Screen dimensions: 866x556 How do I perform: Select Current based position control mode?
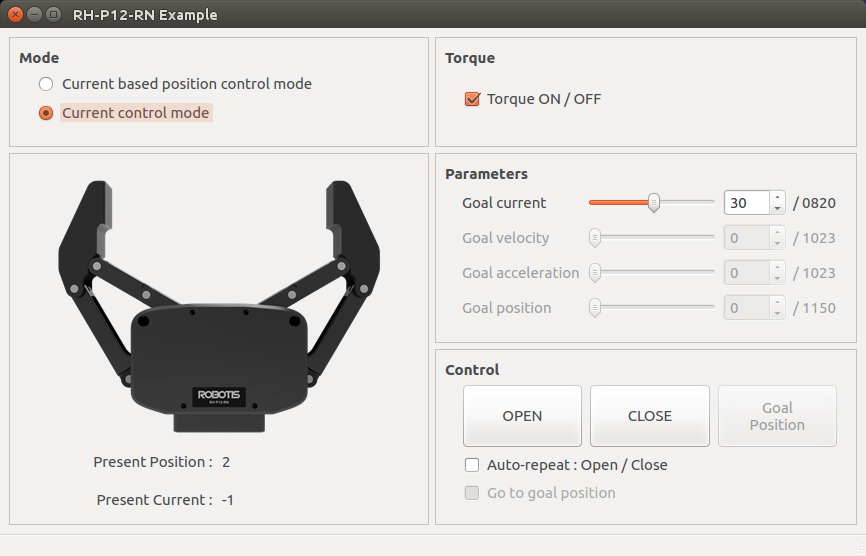[x=46, y=85]
